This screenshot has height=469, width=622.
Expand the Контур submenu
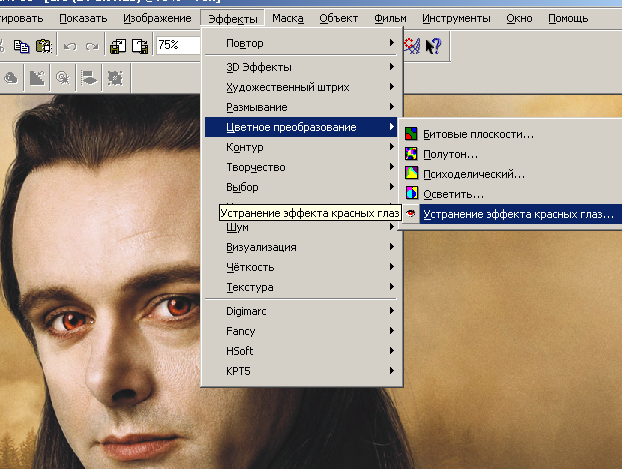(301, 147)
